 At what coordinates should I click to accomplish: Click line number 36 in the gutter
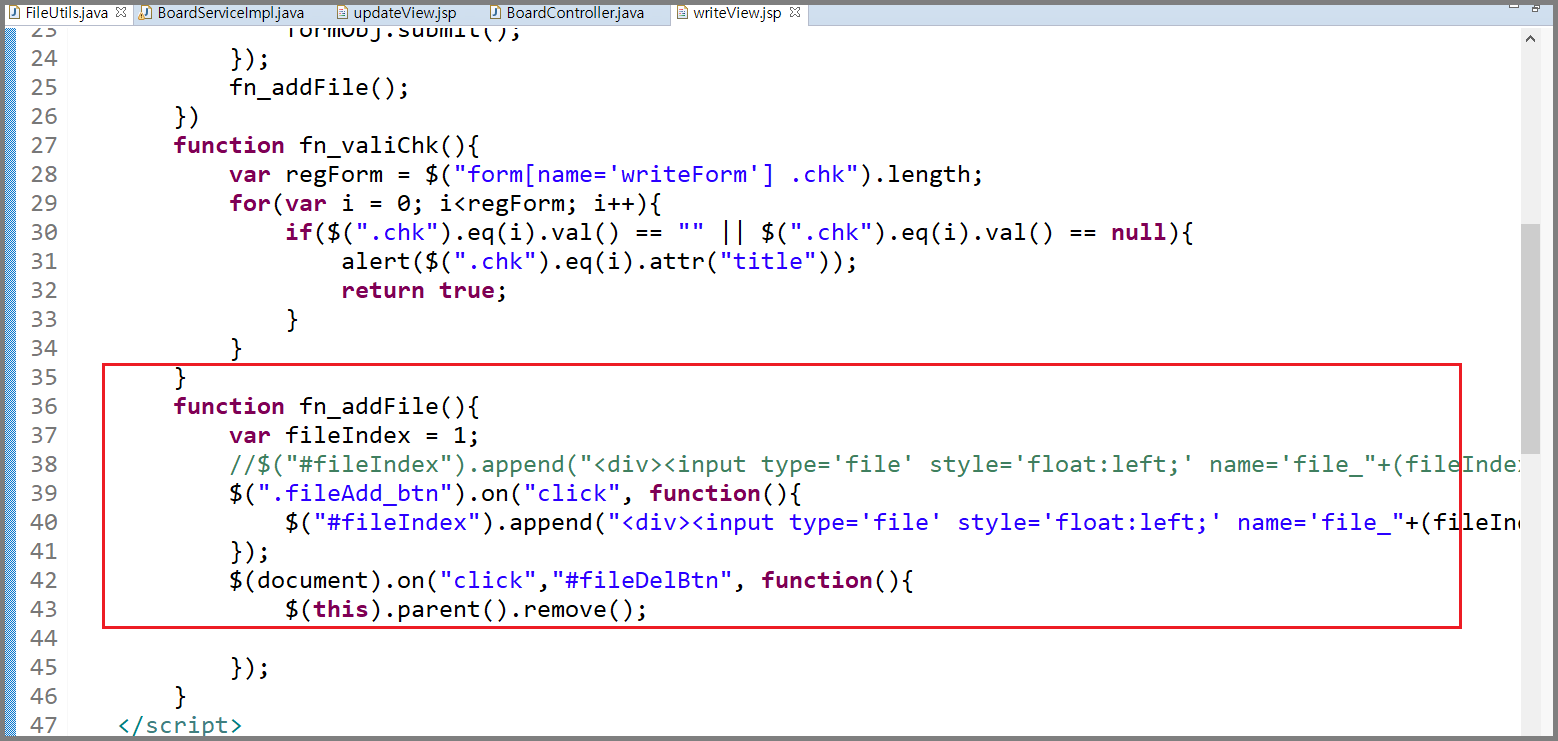coord(43,406)
